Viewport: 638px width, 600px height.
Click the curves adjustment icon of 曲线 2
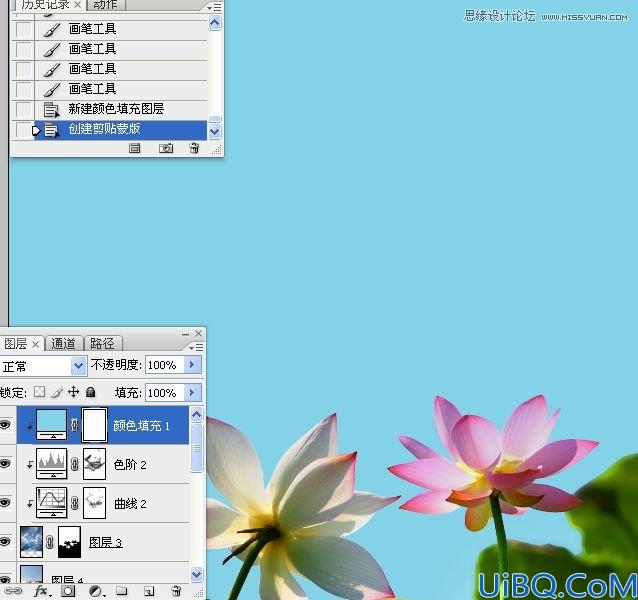[x=52, y=503]
